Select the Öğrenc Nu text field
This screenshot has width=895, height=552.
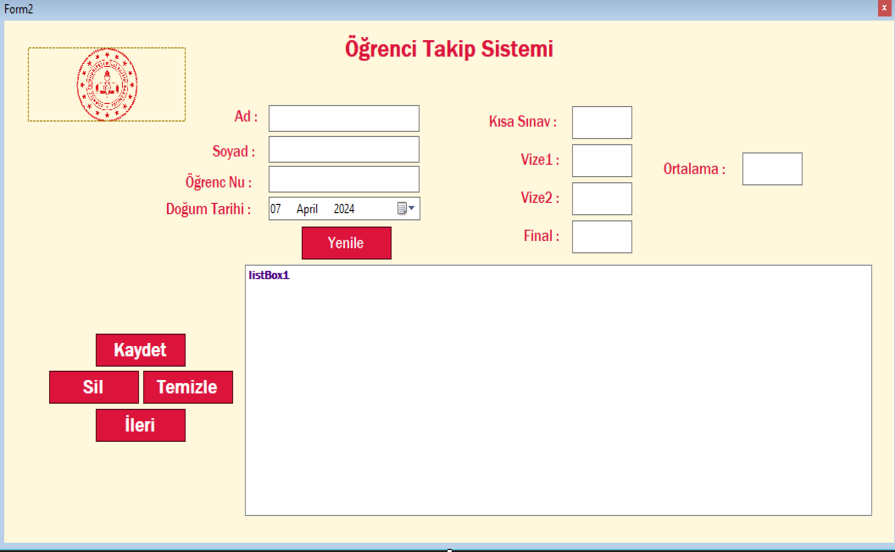(x=343, y=179)
